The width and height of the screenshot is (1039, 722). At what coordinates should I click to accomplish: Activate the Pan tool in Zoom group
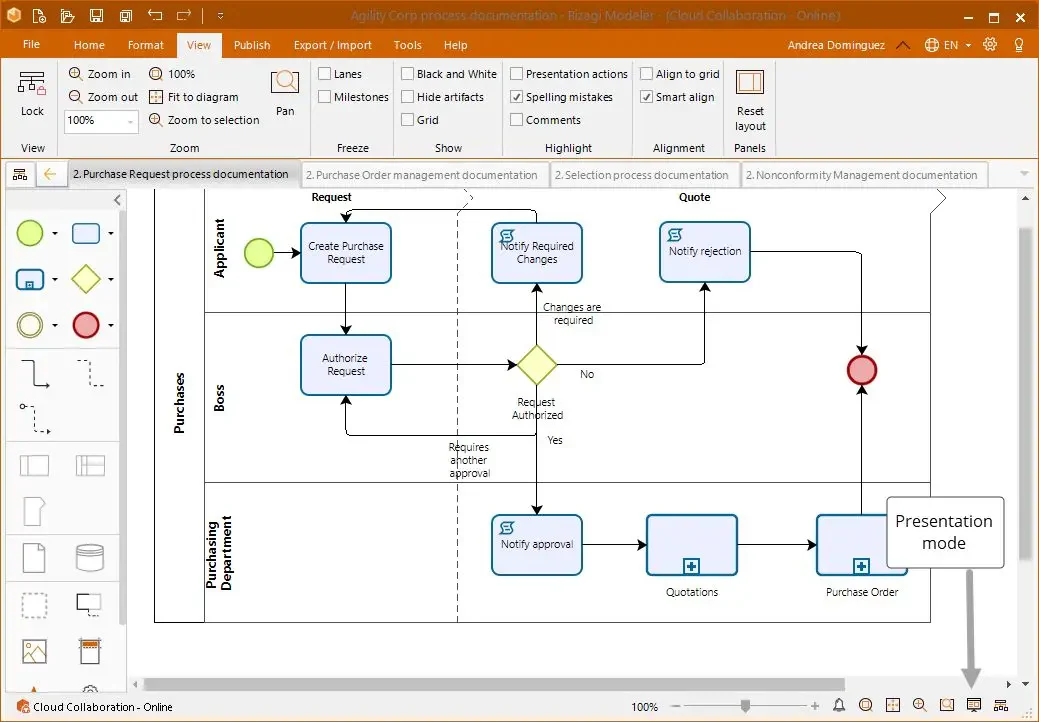[x=285, y=93]
